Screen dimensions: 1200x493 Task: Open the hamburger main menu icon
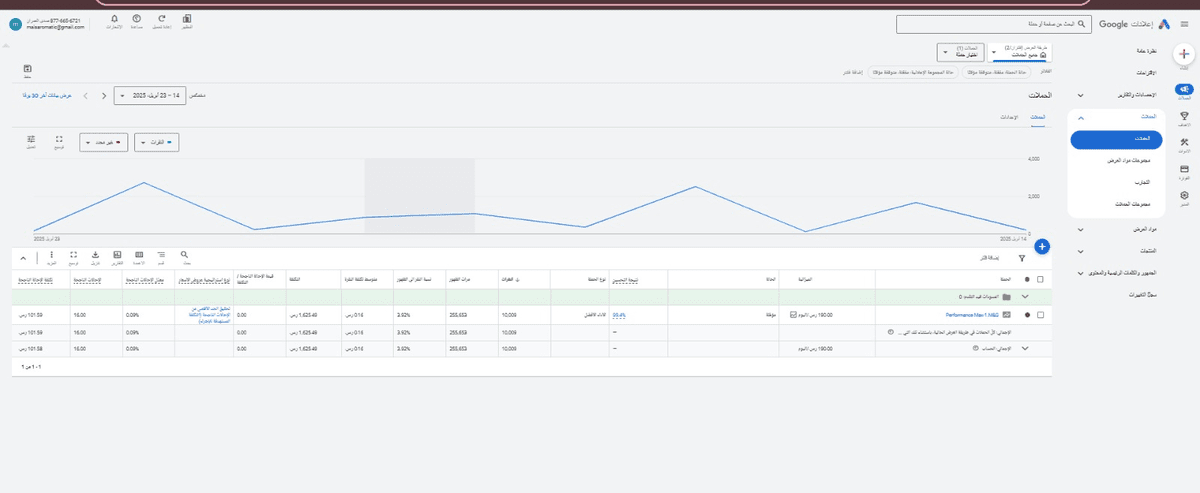click(1184, 23)
